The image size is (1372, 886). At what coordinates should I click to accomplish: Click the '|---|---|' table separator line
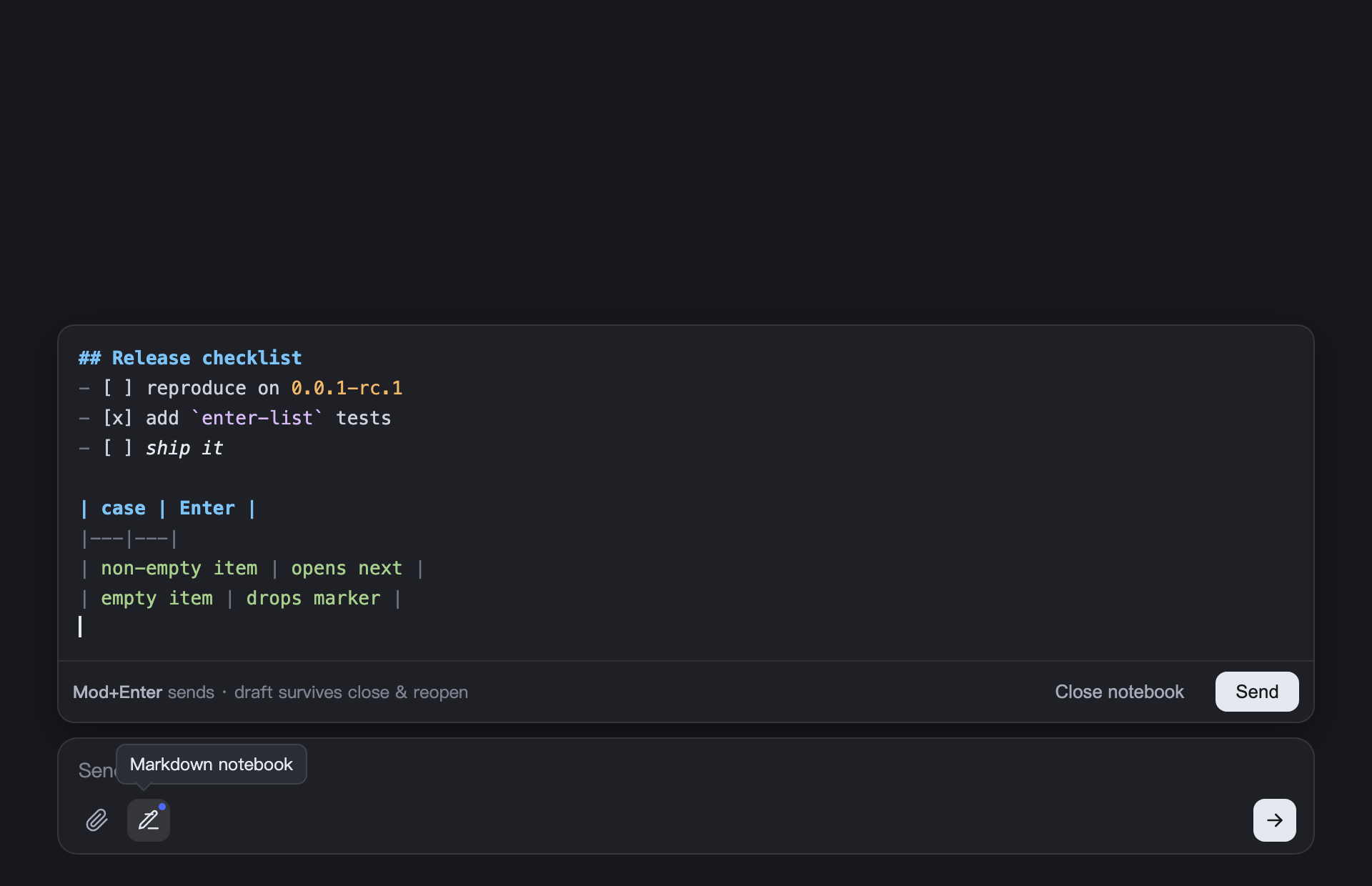pos(129,538)
